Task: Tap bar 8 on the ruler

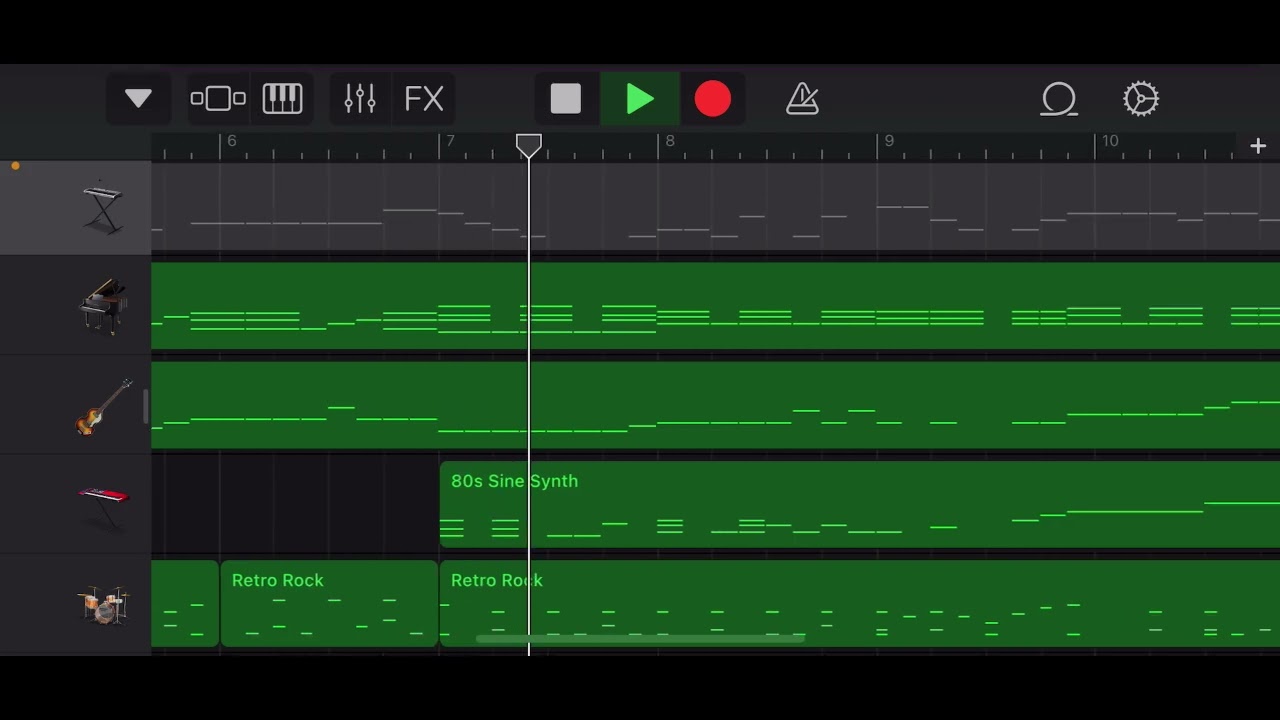Action: click(x=670, y=141)
